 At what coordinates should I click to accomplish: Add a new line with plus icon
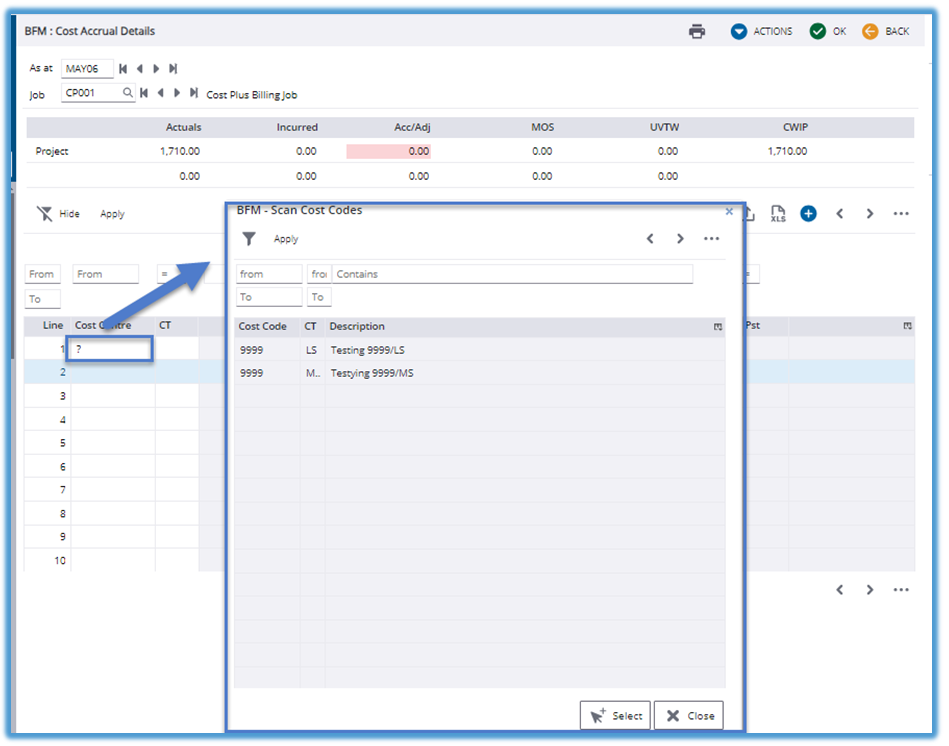point(808,214)
